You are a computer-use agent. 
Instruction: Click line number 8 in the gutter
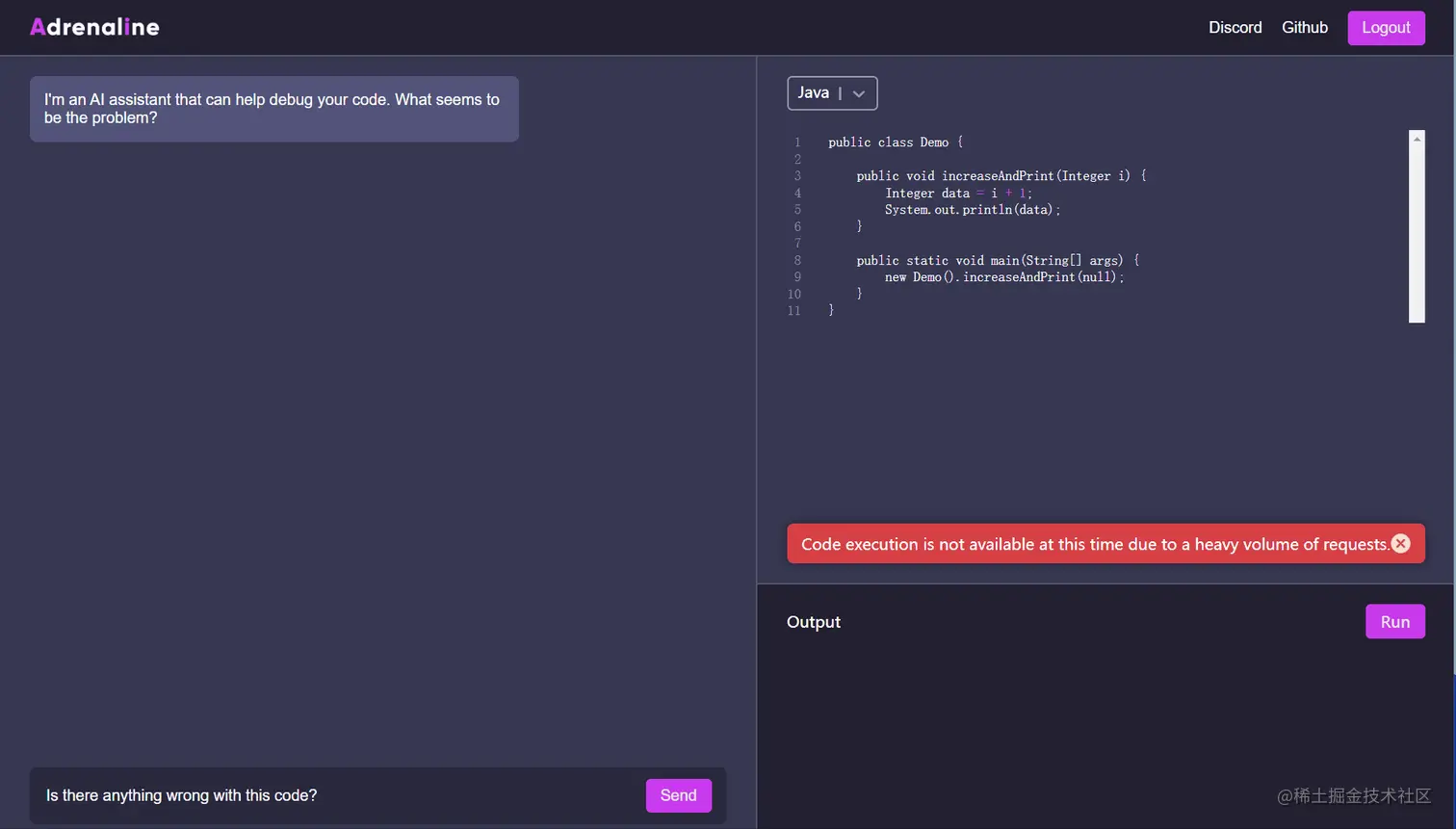click(x=797, y=261)
